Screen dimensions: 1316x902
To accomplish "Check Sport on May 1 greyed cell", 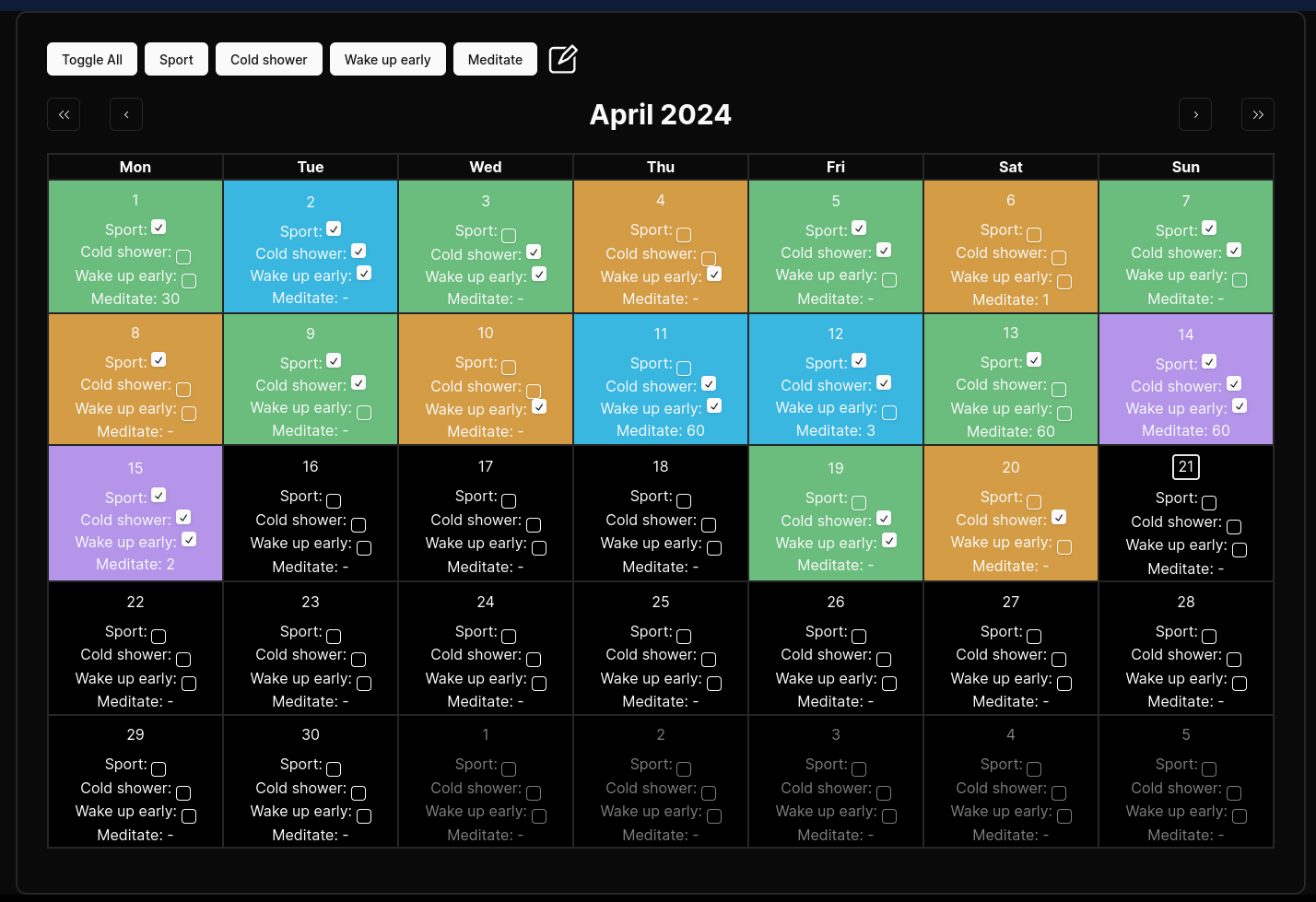I will 509,769.
